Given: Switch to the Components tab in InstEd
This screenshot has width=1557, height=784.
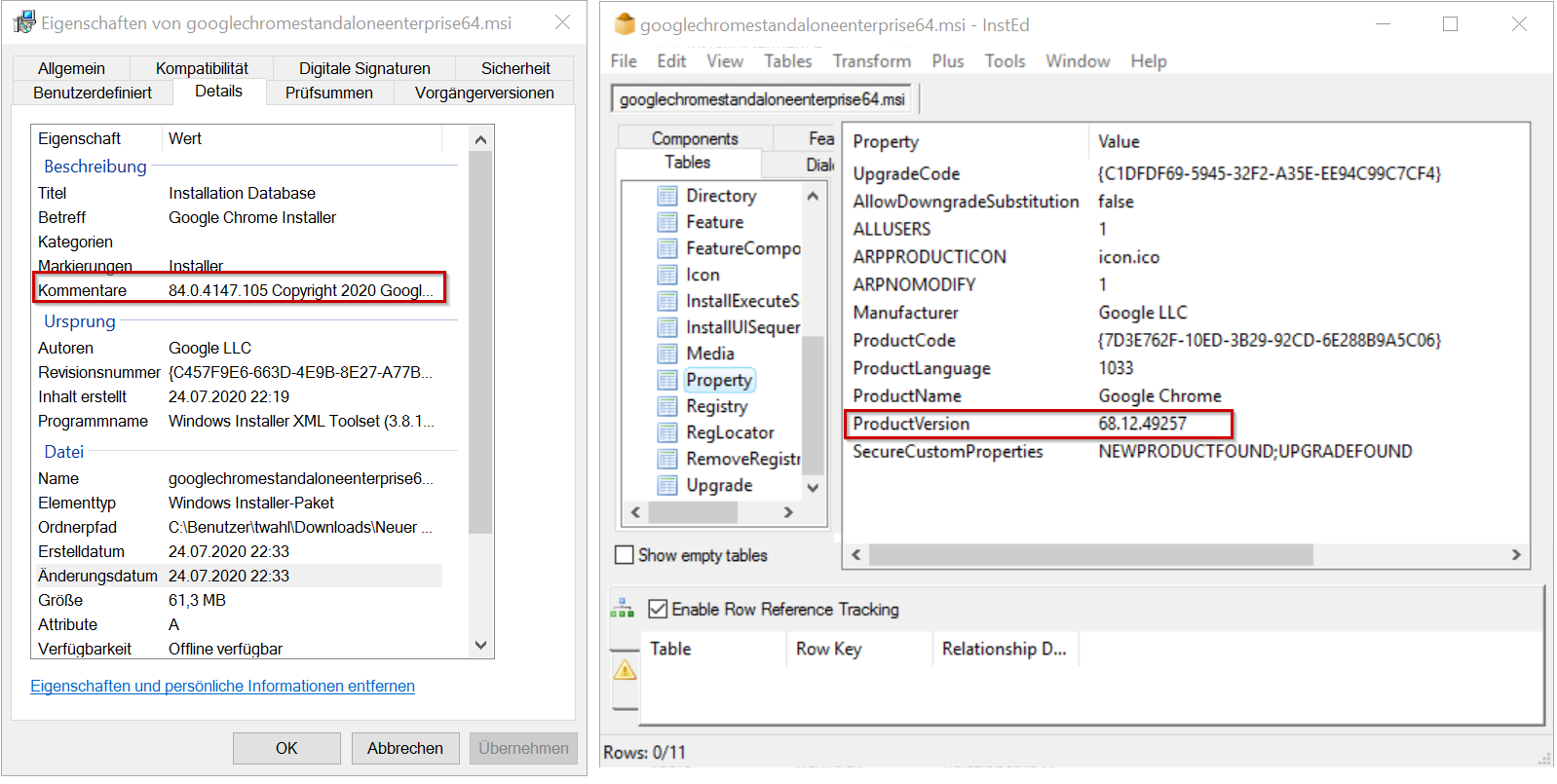Looking at the screenshot, I should tap(695, 138).
